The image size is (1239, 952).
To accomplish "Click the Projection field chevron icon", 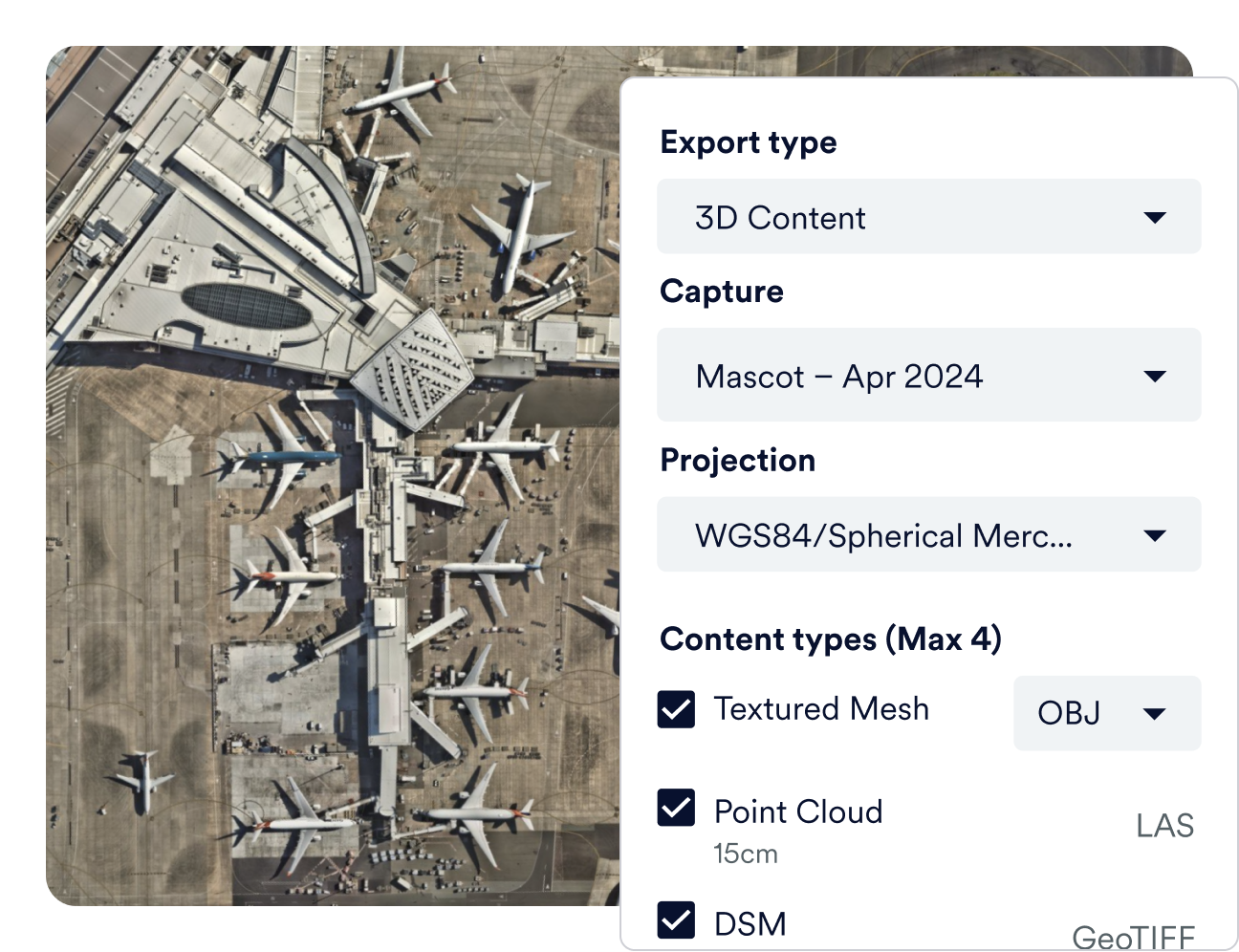I will point(1157,534).
